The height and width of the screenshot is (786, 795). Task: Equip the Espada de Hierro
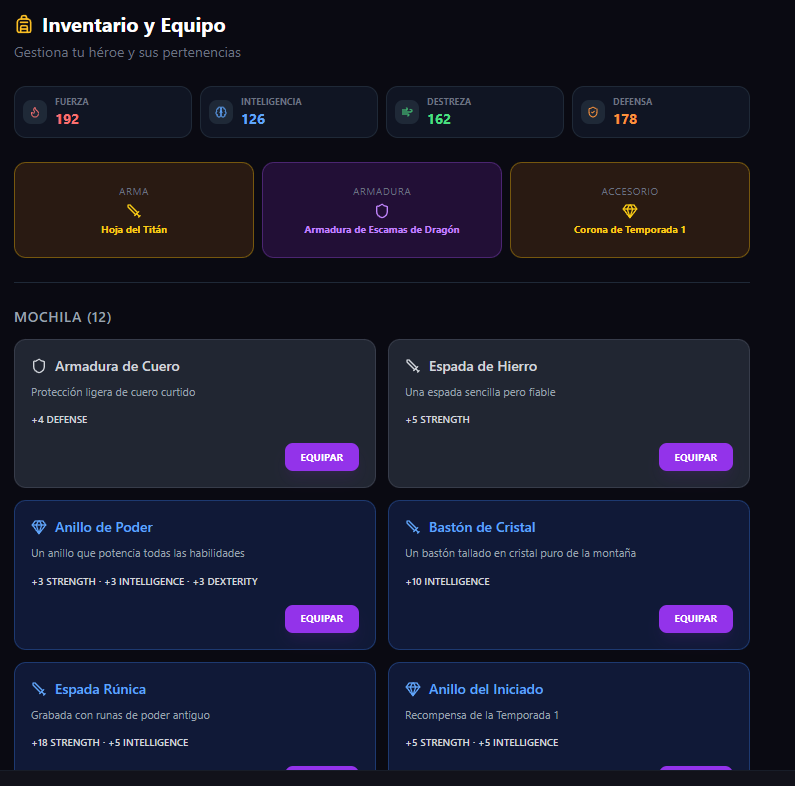pyautogui.click(x=696, y=457)
